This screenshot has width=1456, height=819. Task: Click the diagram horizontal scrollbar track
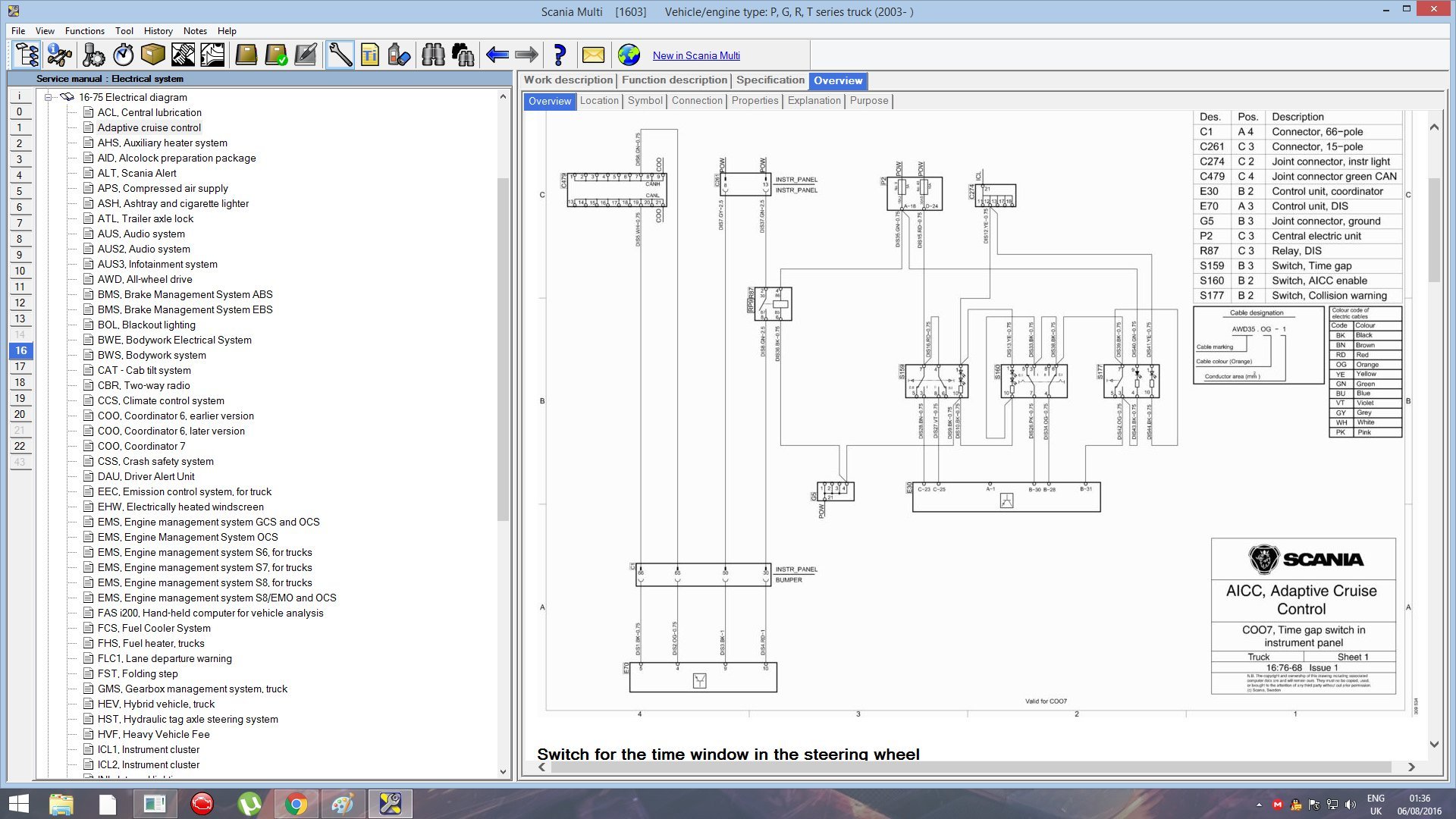pos(971,767)
